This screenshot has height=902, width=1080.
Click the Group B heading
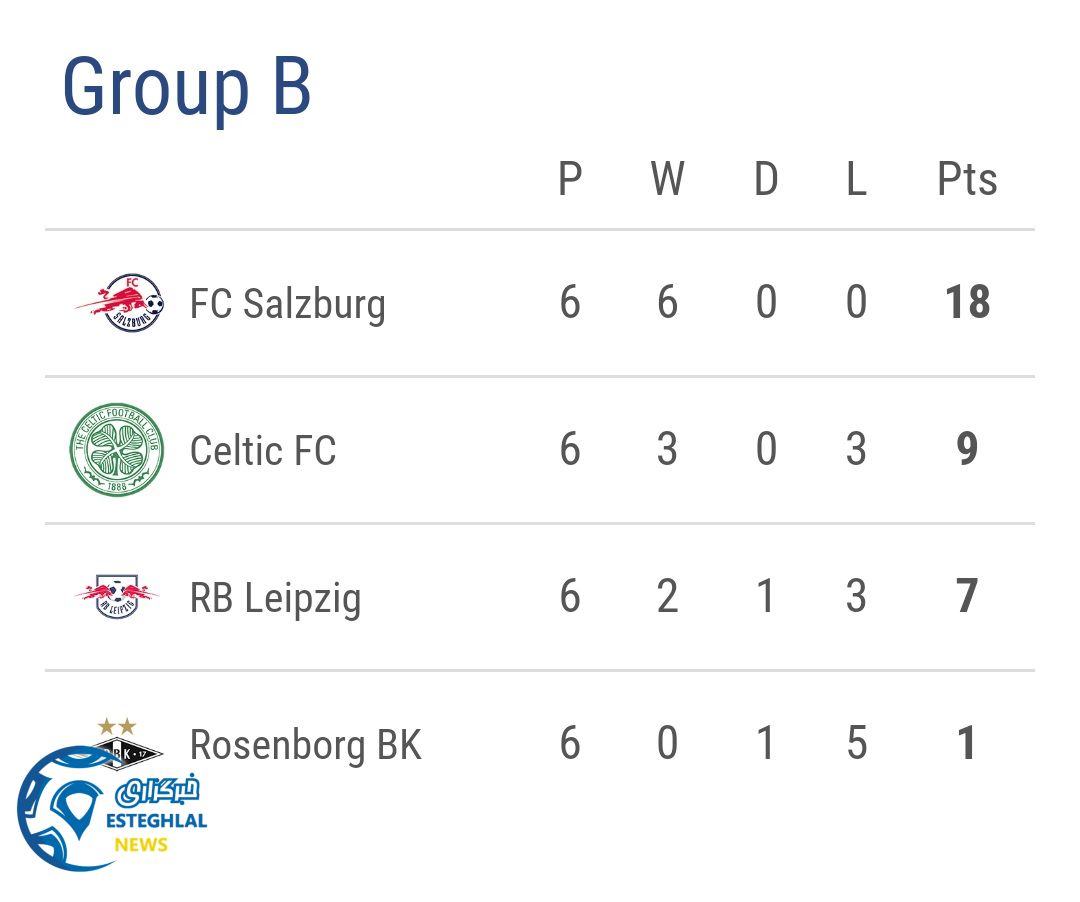[x=187, y=87]
